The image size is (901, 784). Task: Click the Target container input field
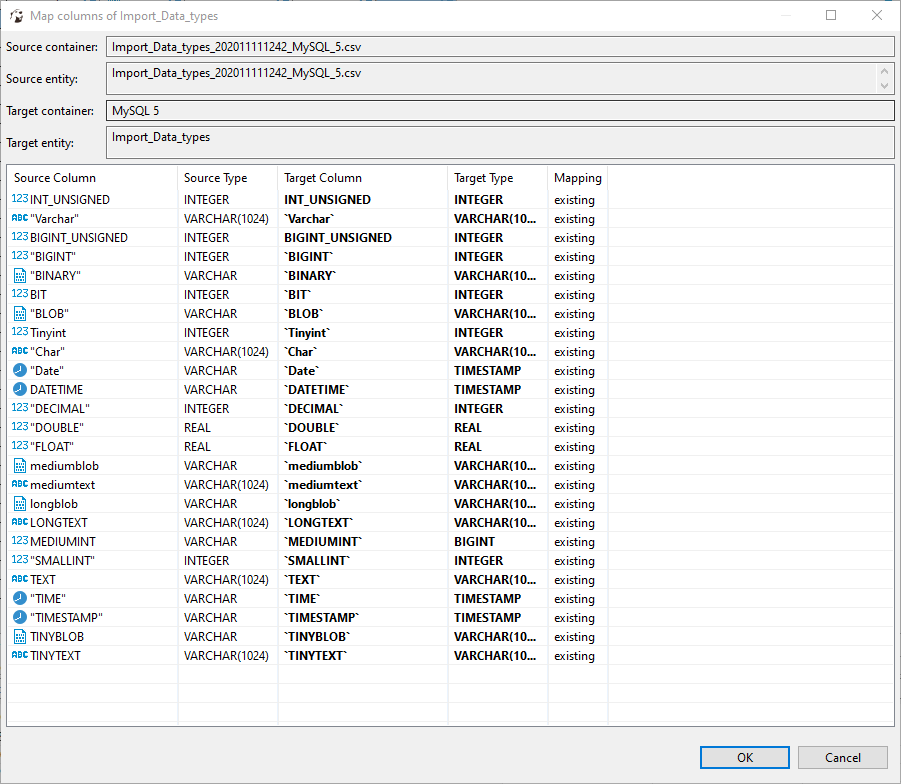pos(500,110)
